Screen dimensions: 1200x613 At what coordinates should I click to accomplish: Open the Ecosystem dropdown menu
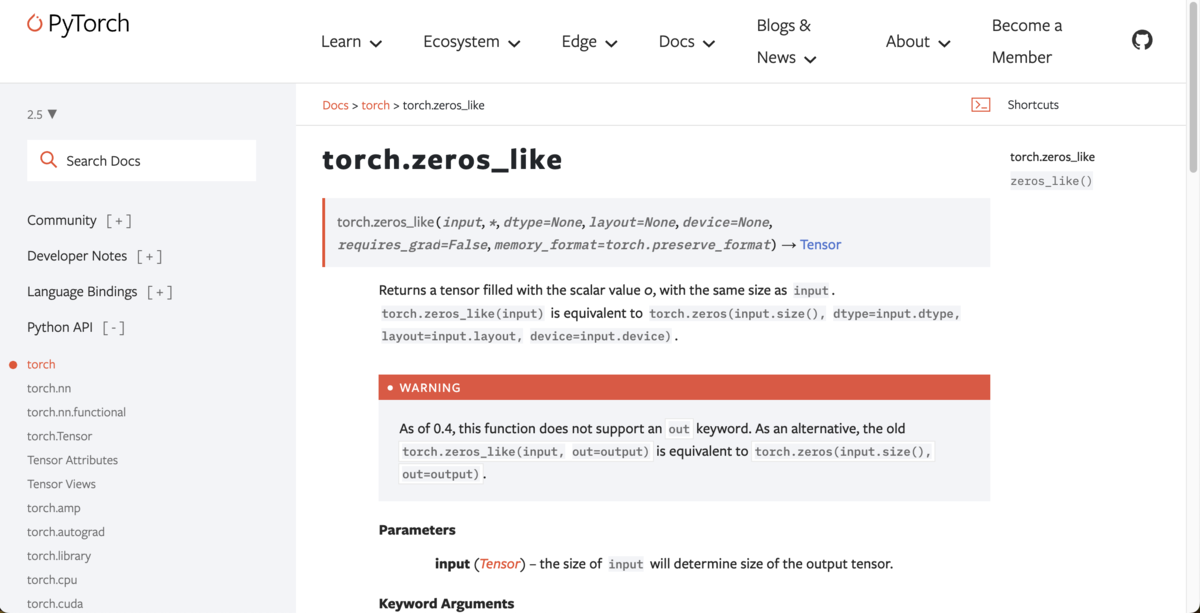click(471, 41)
